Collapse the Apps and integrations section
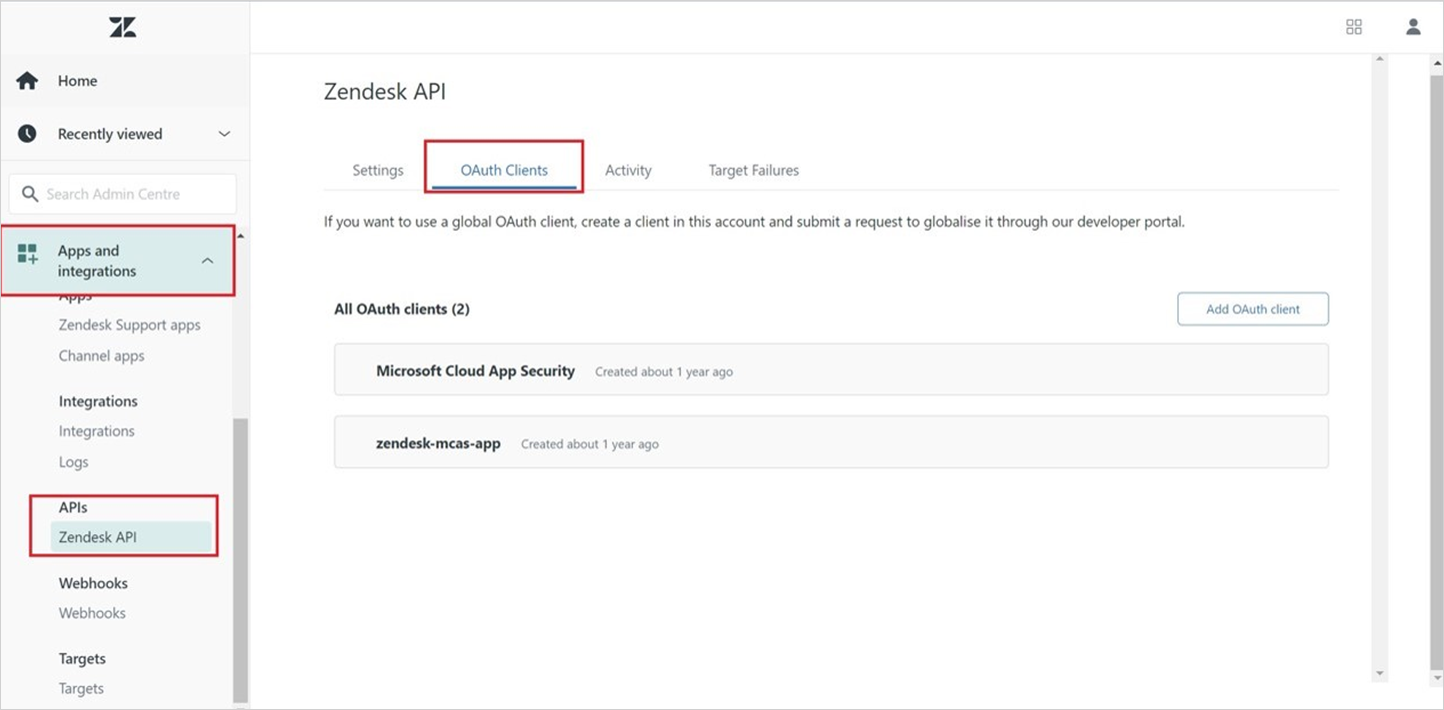 click(207, 260)
